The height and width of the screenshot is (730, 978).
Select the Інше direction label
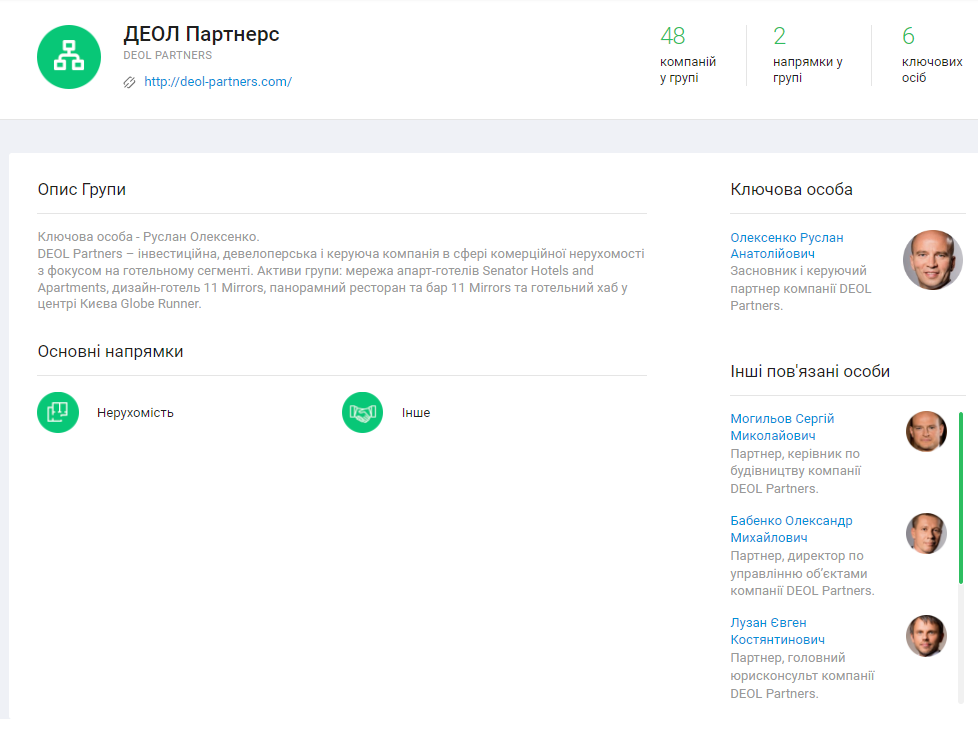[416, 412]
